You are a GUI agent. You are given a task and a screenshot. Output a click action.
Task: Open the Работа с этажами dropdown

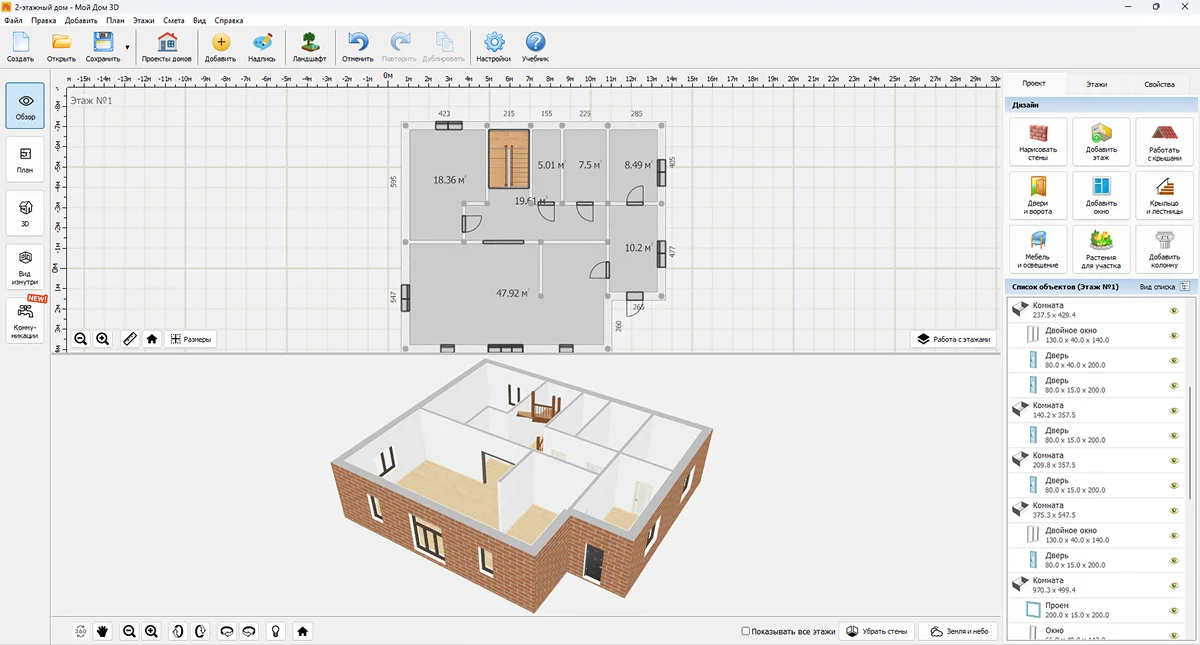point(953,339)
